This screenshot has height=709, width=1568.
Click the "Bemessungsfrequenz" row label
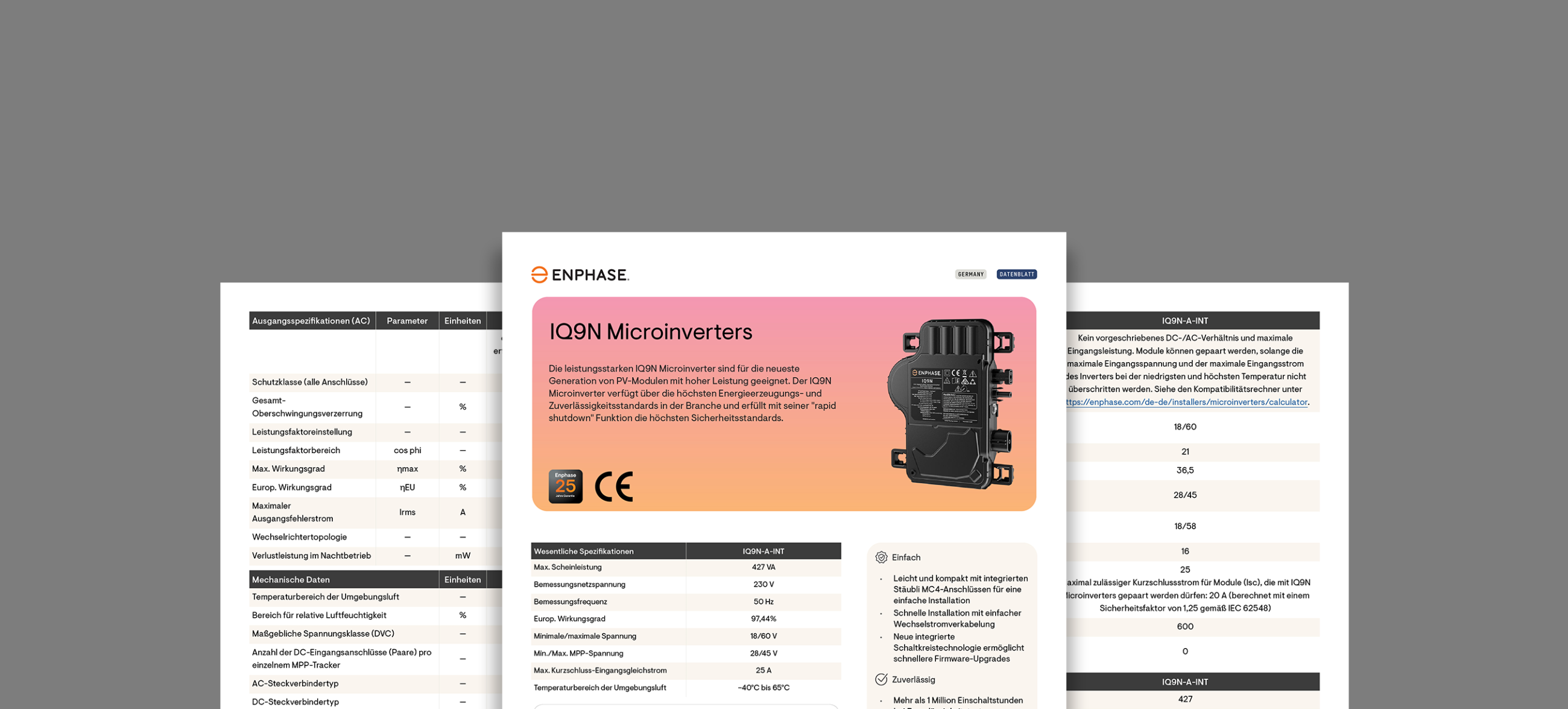pos(571,601)
